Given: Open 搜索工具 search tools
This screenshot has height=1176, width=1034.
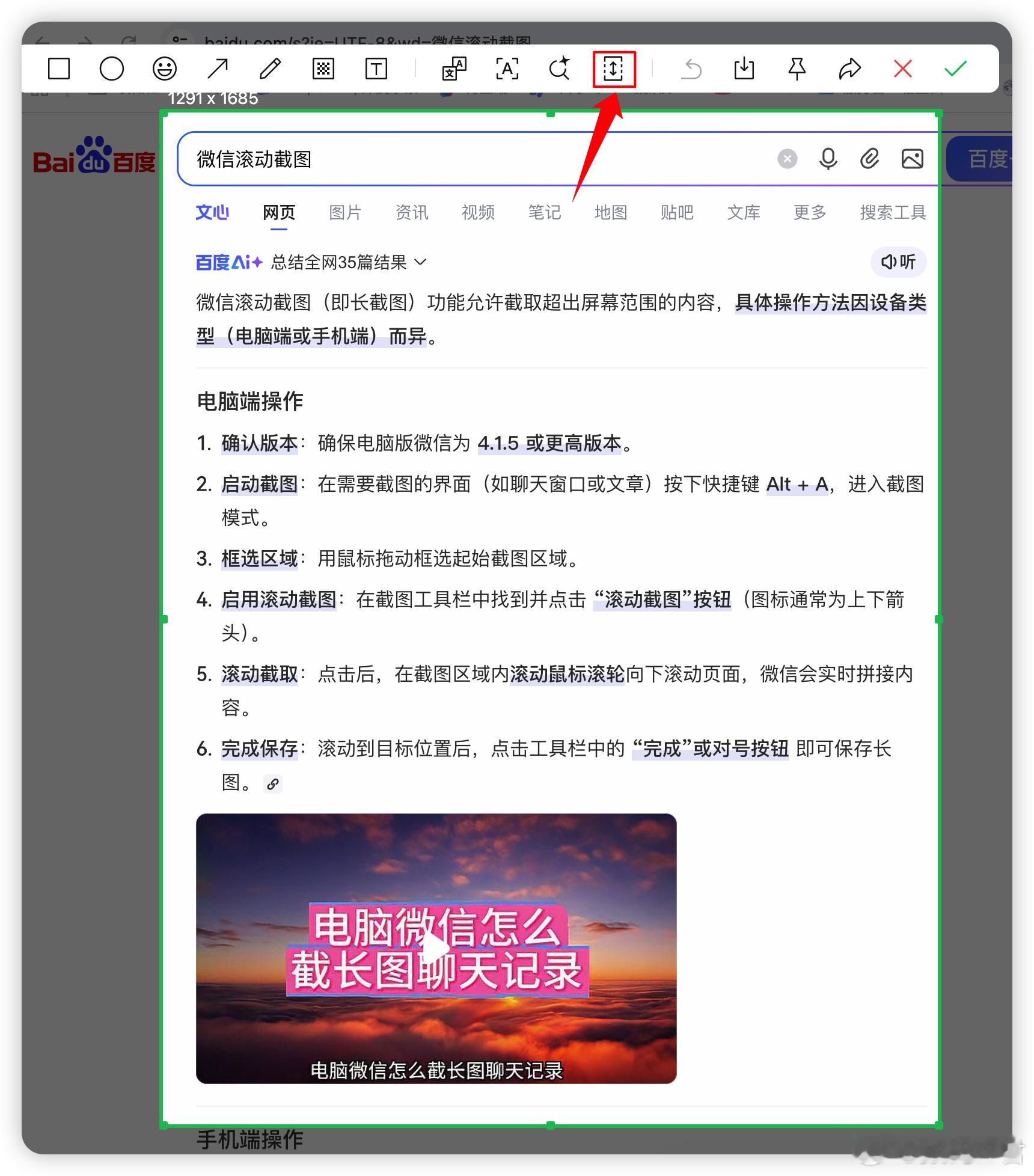Looking at the screenshot, I should coord(893,212).
